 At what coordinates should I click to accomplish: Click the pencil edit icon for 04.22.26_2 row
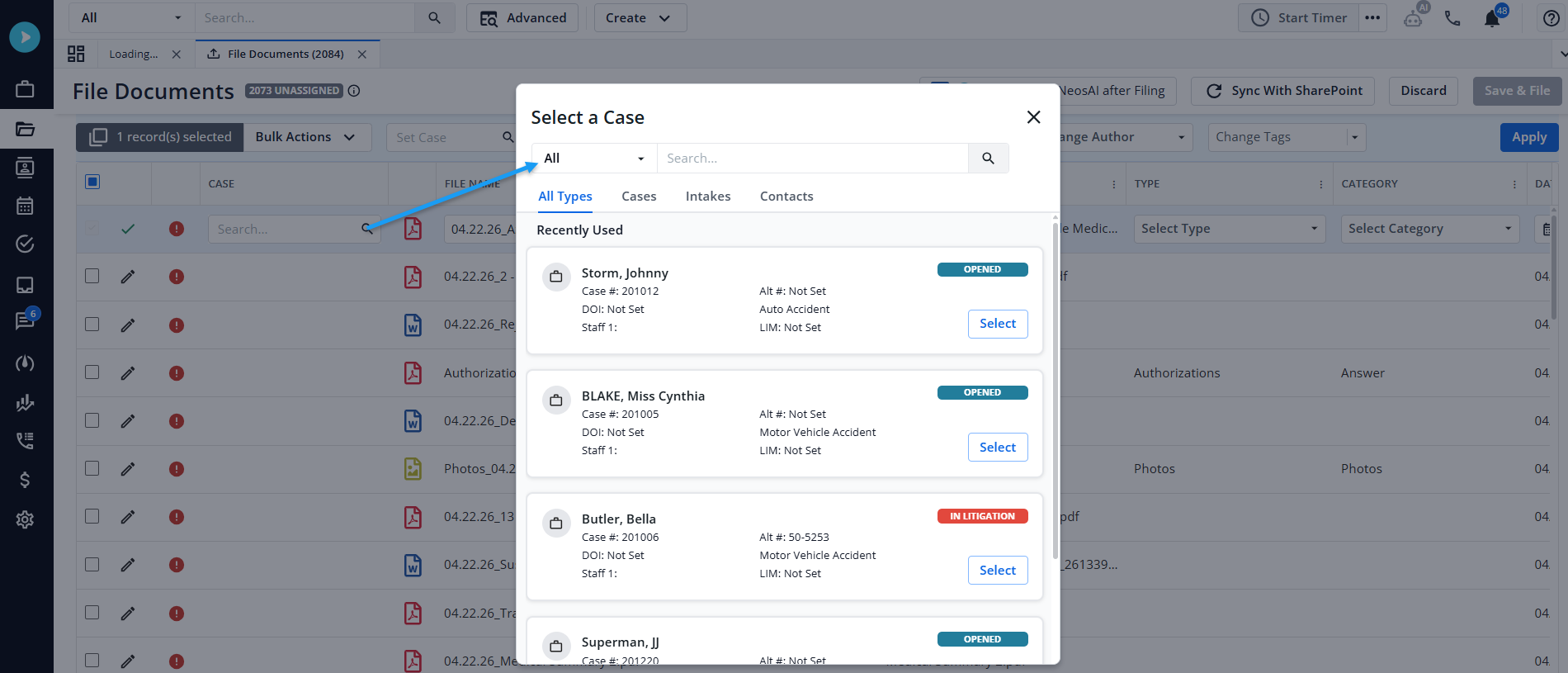128,277
